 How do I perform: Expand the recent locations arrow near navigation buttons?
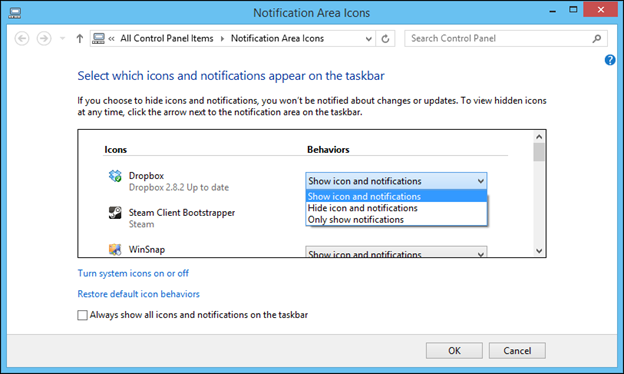tap(62, 39)
